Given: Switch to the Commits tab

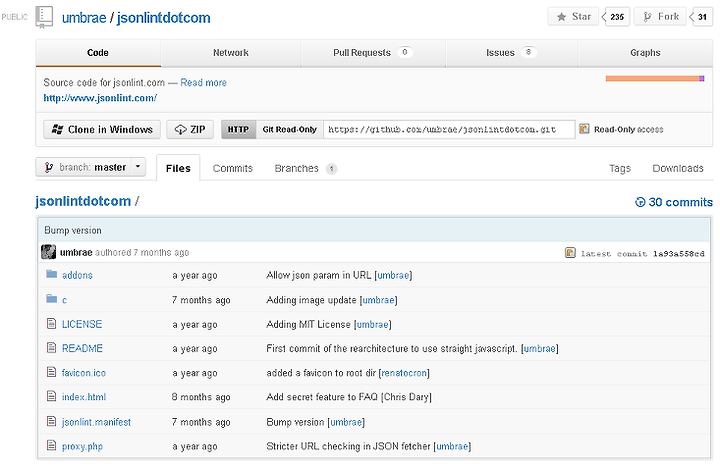Looking at the screenshot, I should click(233, 169).
